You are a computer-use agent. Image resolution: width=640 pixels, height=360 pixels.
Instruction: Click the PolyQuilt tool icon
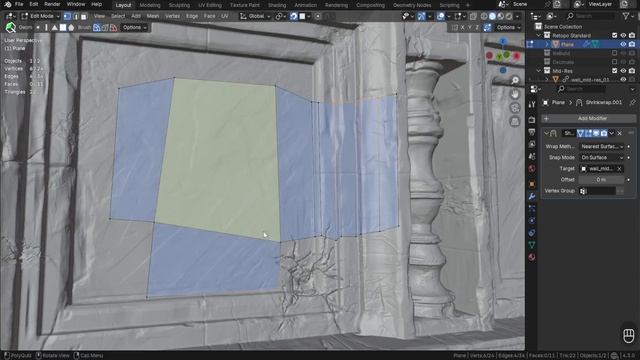click(x=11, y=27)
